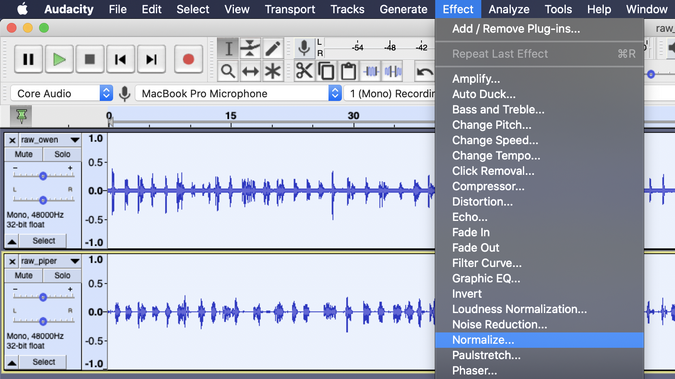Start recording with the red Record button

click(188, 59)
